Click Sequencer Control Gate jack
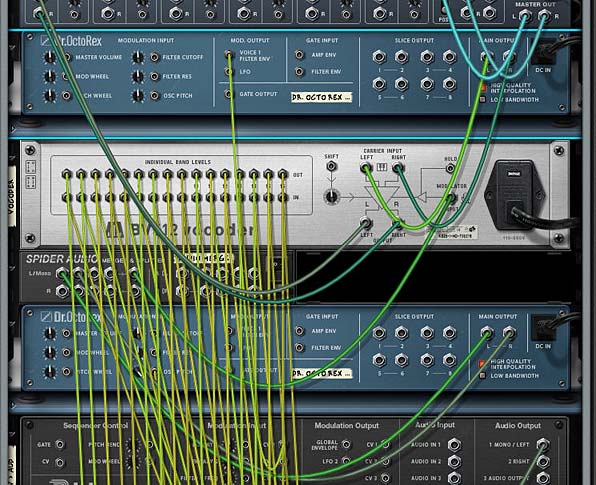The width and height of the screenshot is (596, 485). click(x=60, y=444)
